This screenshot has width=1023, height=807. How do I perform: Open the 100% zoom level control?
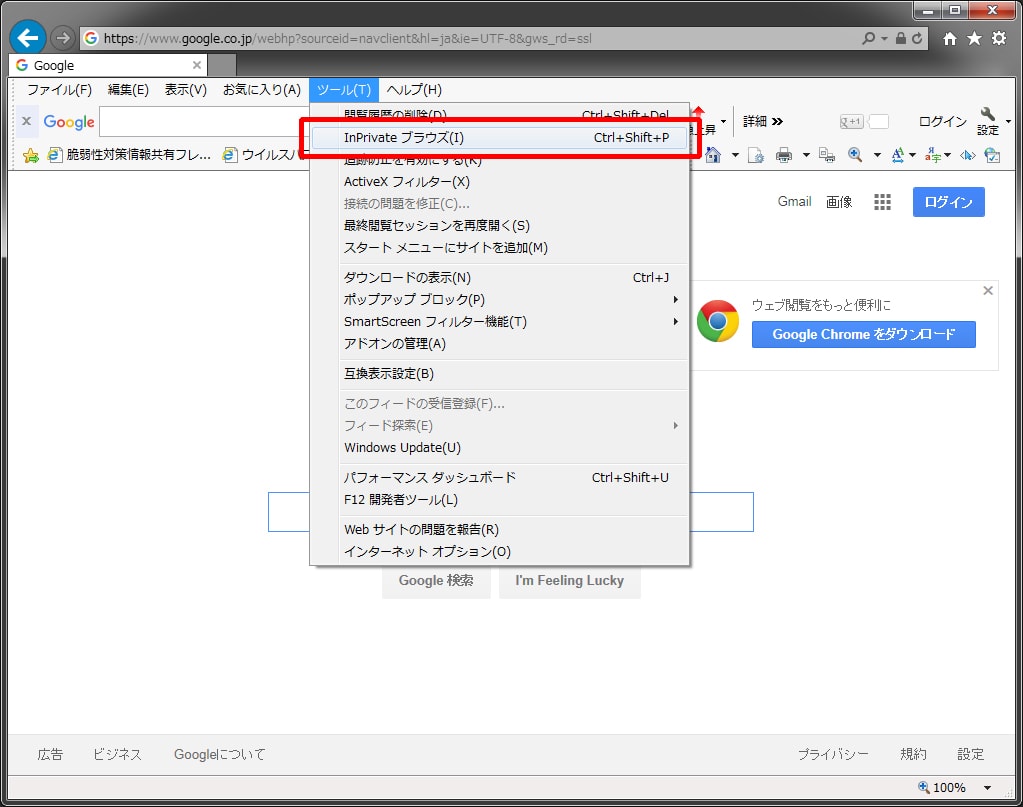pyautogui.click(x=949, y=788)
